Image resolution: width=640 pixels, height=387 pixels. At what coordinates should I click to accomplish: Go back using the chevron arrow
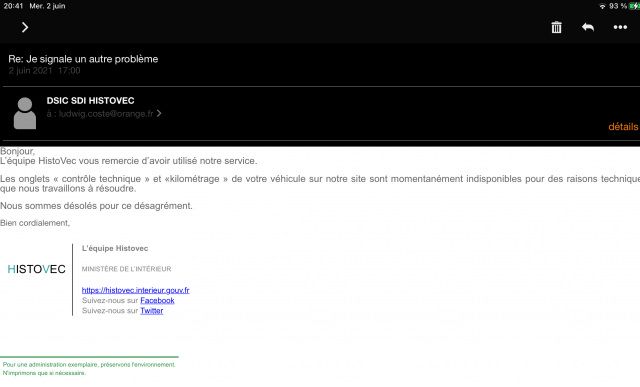(25, 27)
